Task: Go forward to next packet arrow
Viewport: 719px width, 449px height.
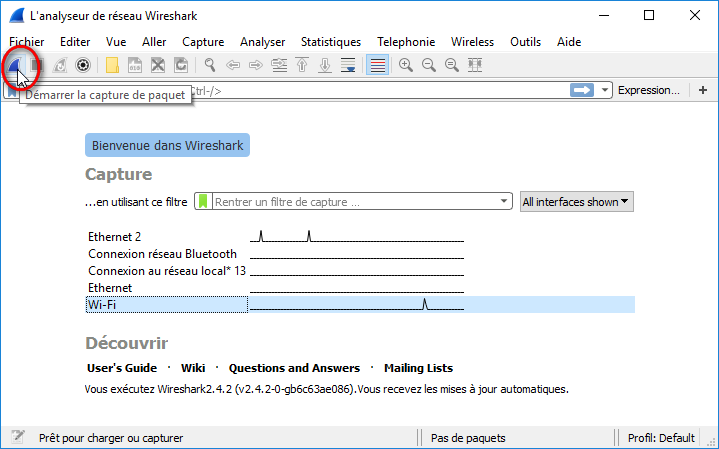Action: click(x=256, y=65)
